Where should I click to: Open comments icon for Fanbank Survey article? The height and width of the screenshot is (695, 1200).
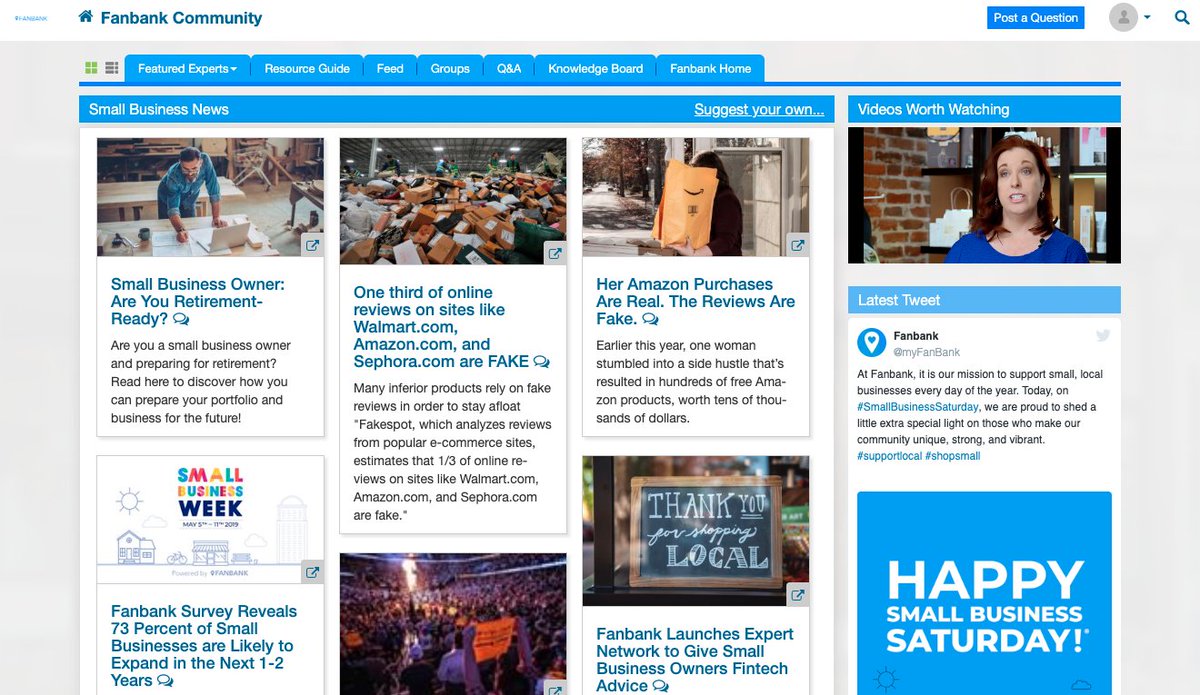tap(165, 681)
